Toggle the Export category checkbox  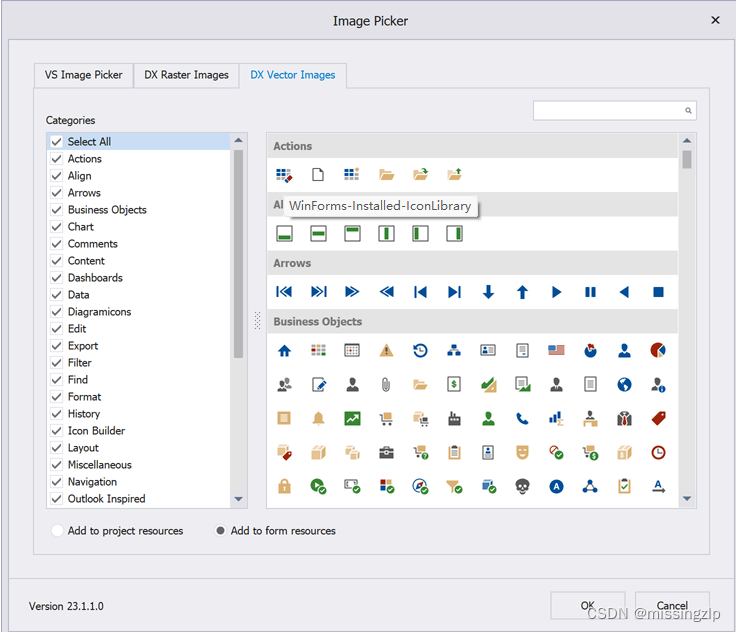tap(56, 346)
